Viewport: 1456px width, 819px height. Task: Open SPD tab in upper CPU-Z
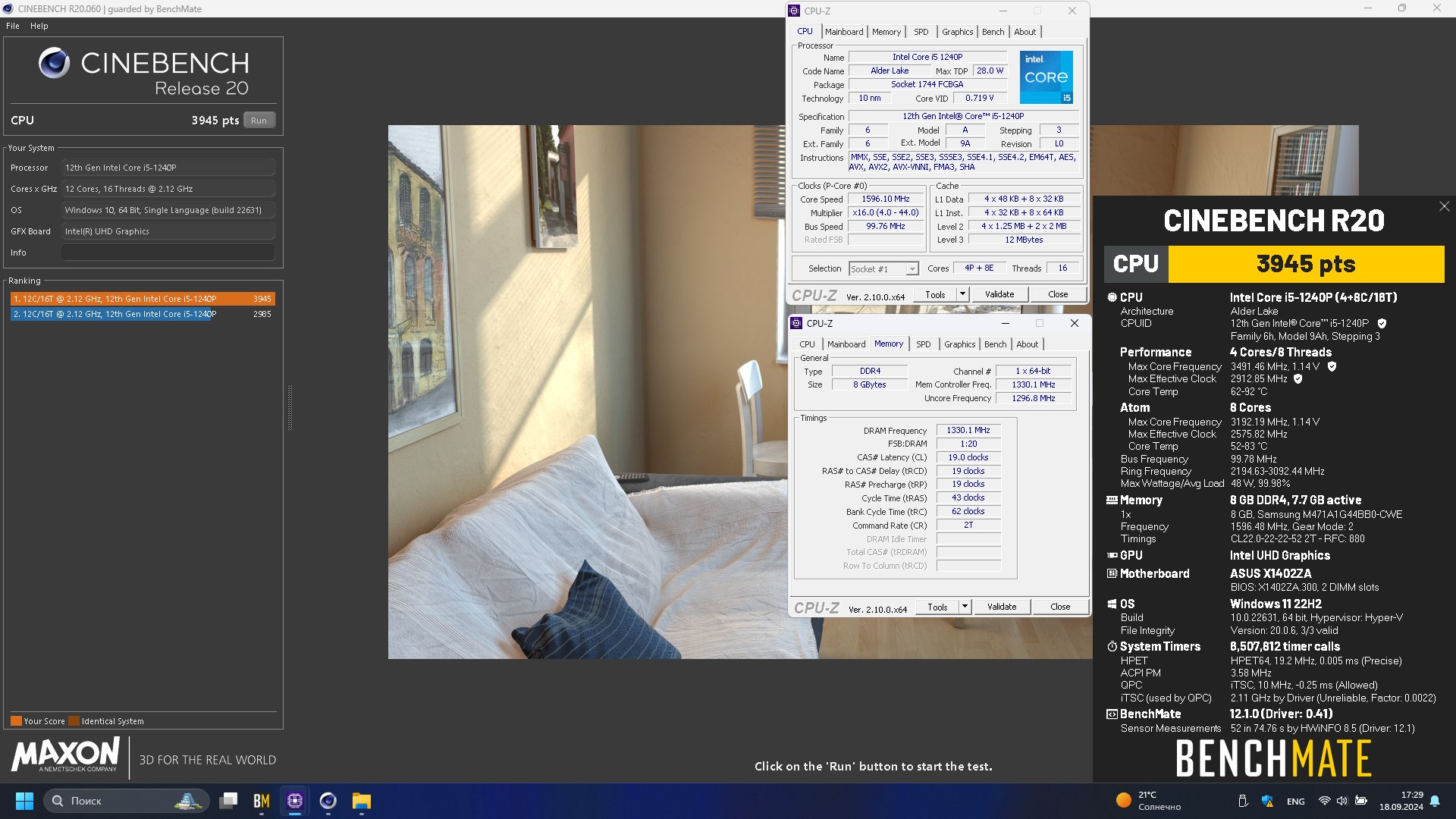(x=921, y=32)
